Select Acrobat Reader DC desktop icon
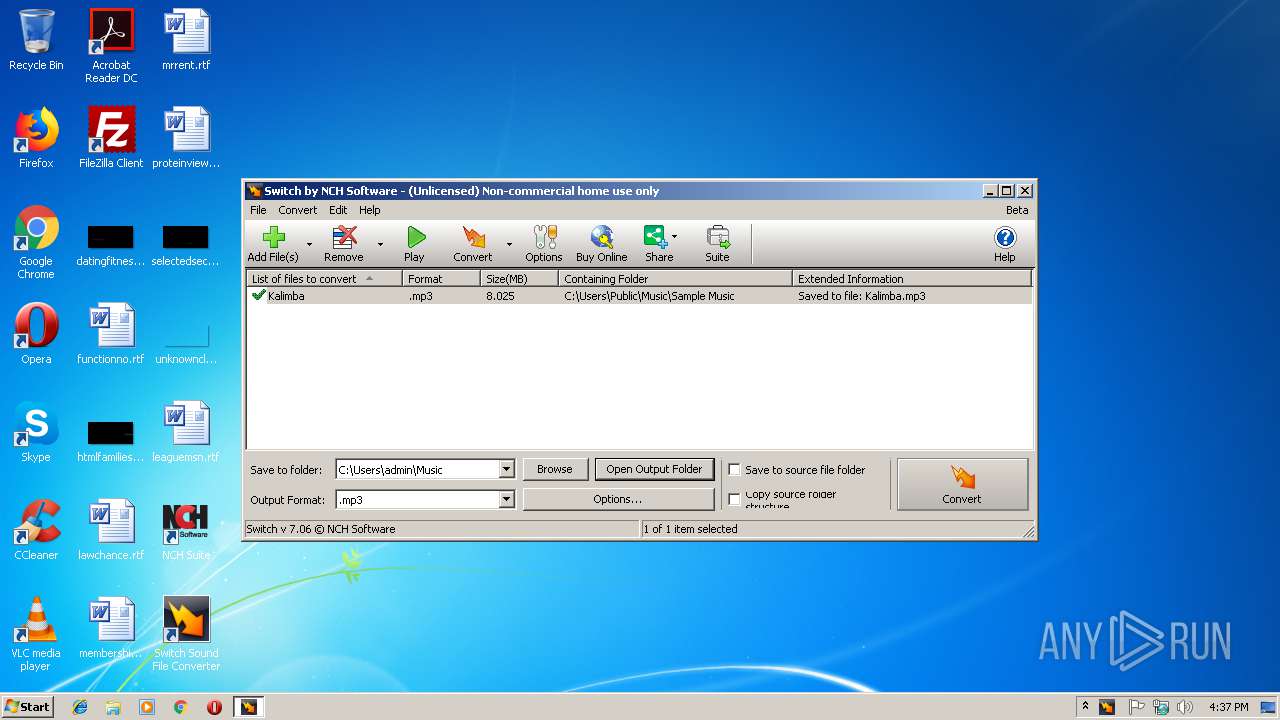The height and width of the screenshot is (720, 1280). (111, 46)
